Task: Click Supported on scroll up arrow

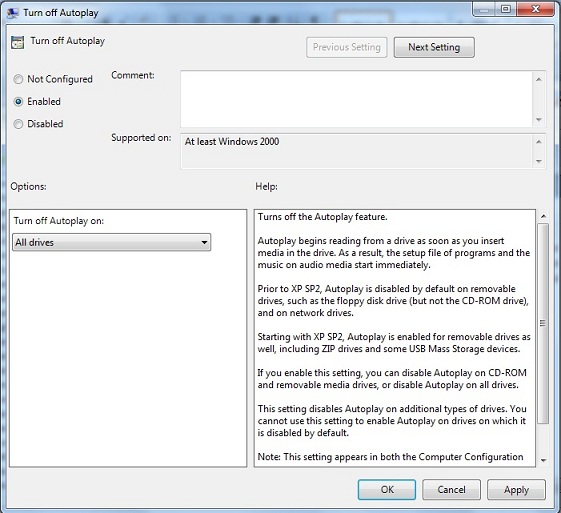Action: pyautogui.click(x=539, y=142)
